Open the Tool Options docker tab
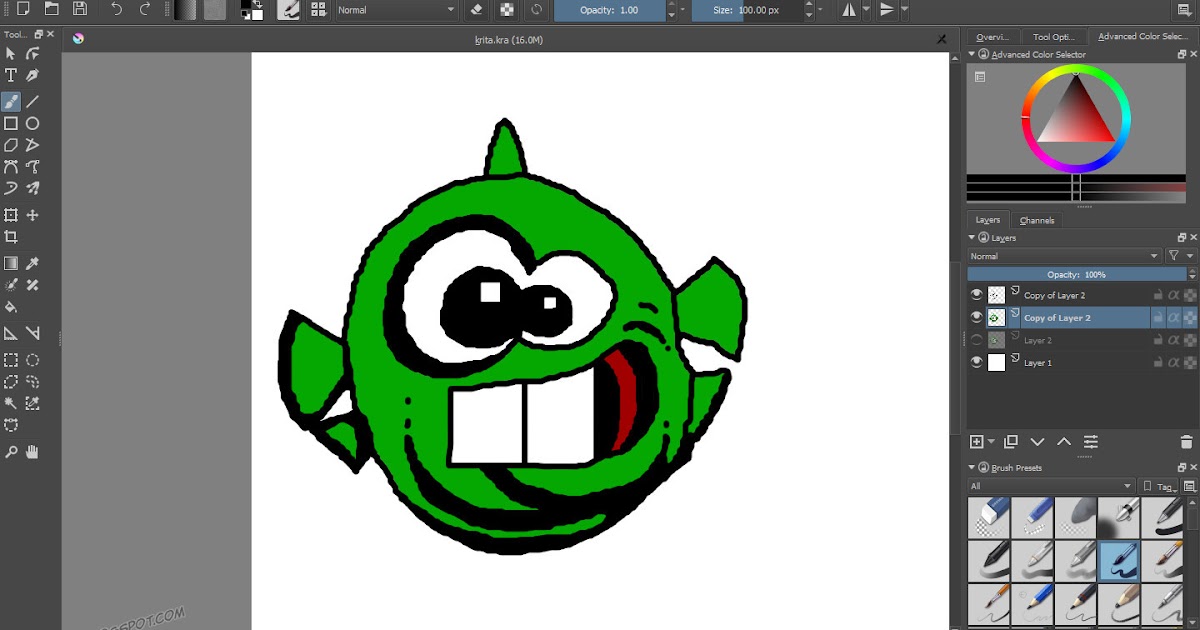Viewport: 1200px width, 630px height. coord(1054,37)
